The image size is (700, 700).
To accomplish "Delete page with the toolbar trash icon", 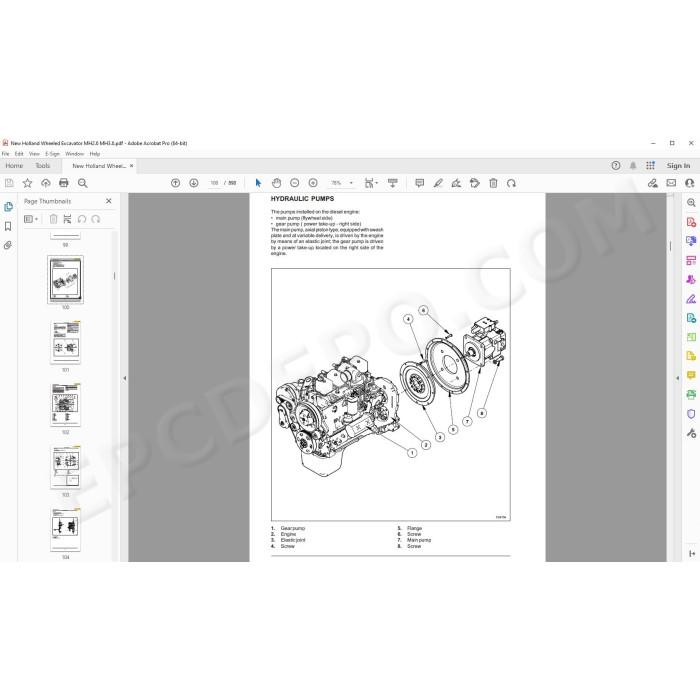I will coord(493,183).
